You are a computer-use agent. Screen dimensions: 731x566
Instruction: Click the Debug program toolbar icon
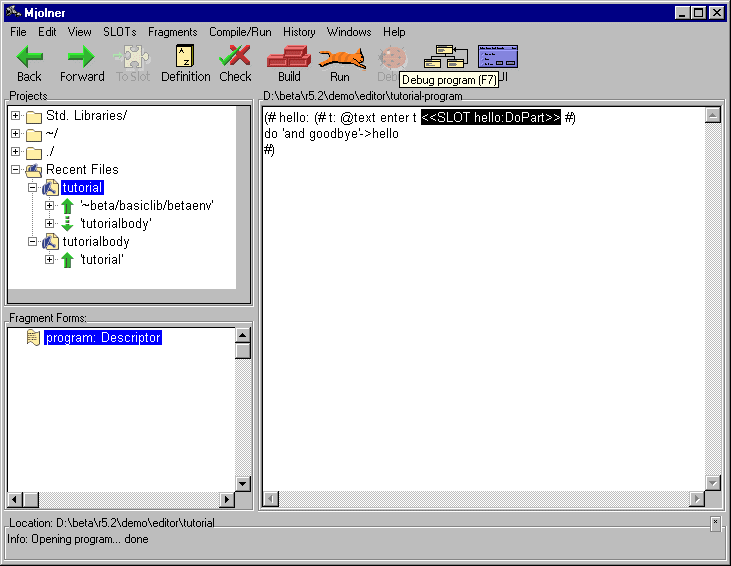point(392,57)
